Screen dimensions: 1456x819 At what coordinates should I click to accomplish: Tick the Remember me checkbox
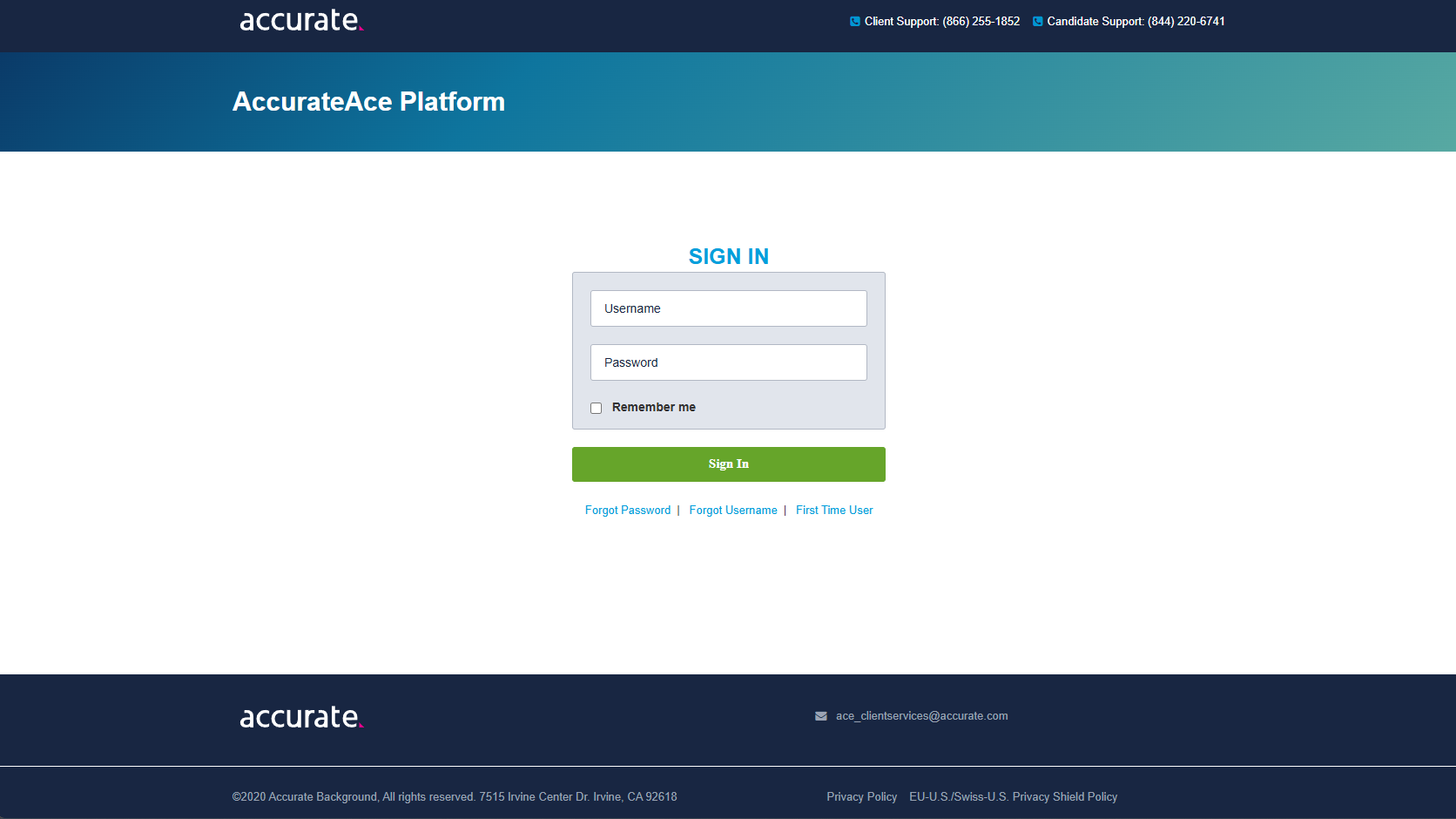coord(597,408)
